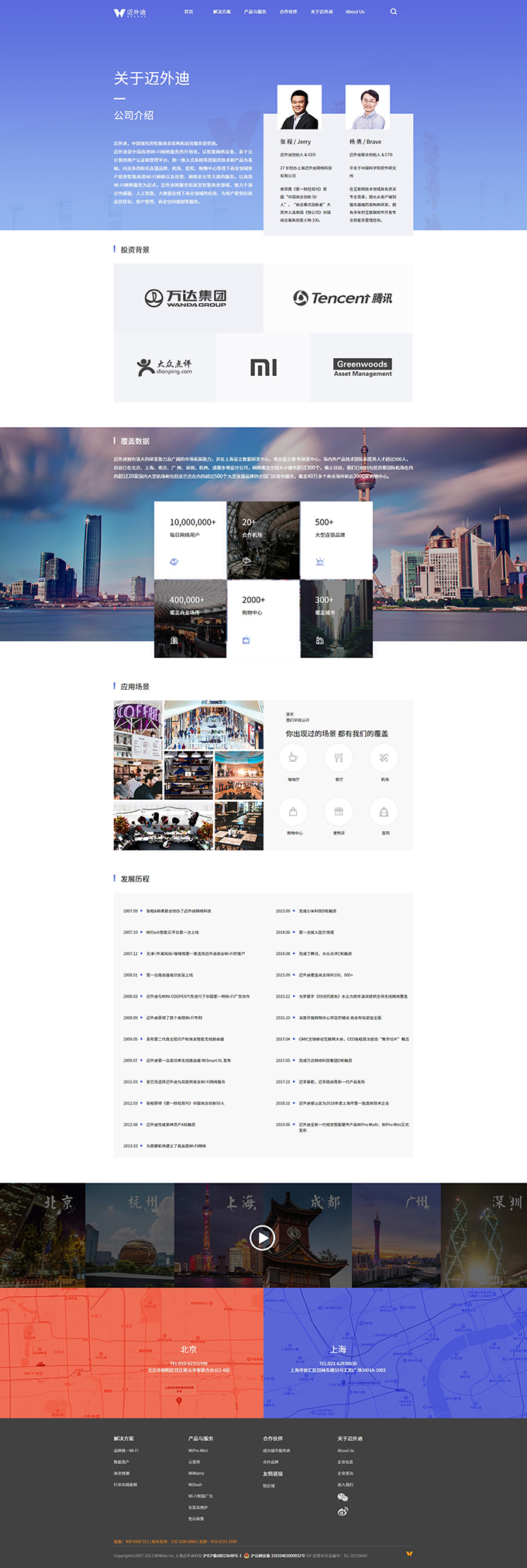Open the 合作伙伴 nav item in the top bar
Image resolution: width=527 pixels, height=1568 pixels.
point(288,12)
